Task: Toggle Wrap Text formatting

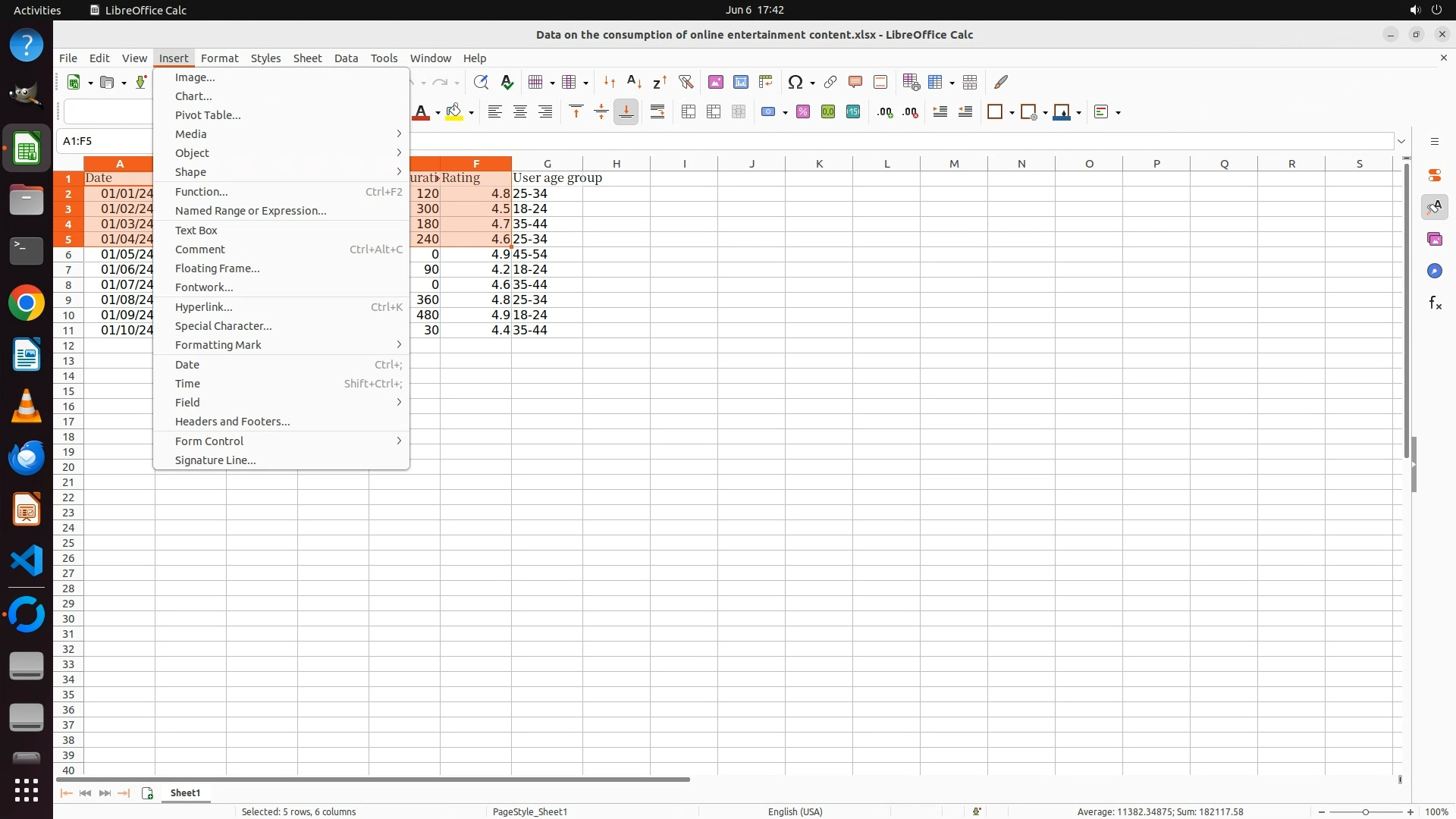Action: 657,112
